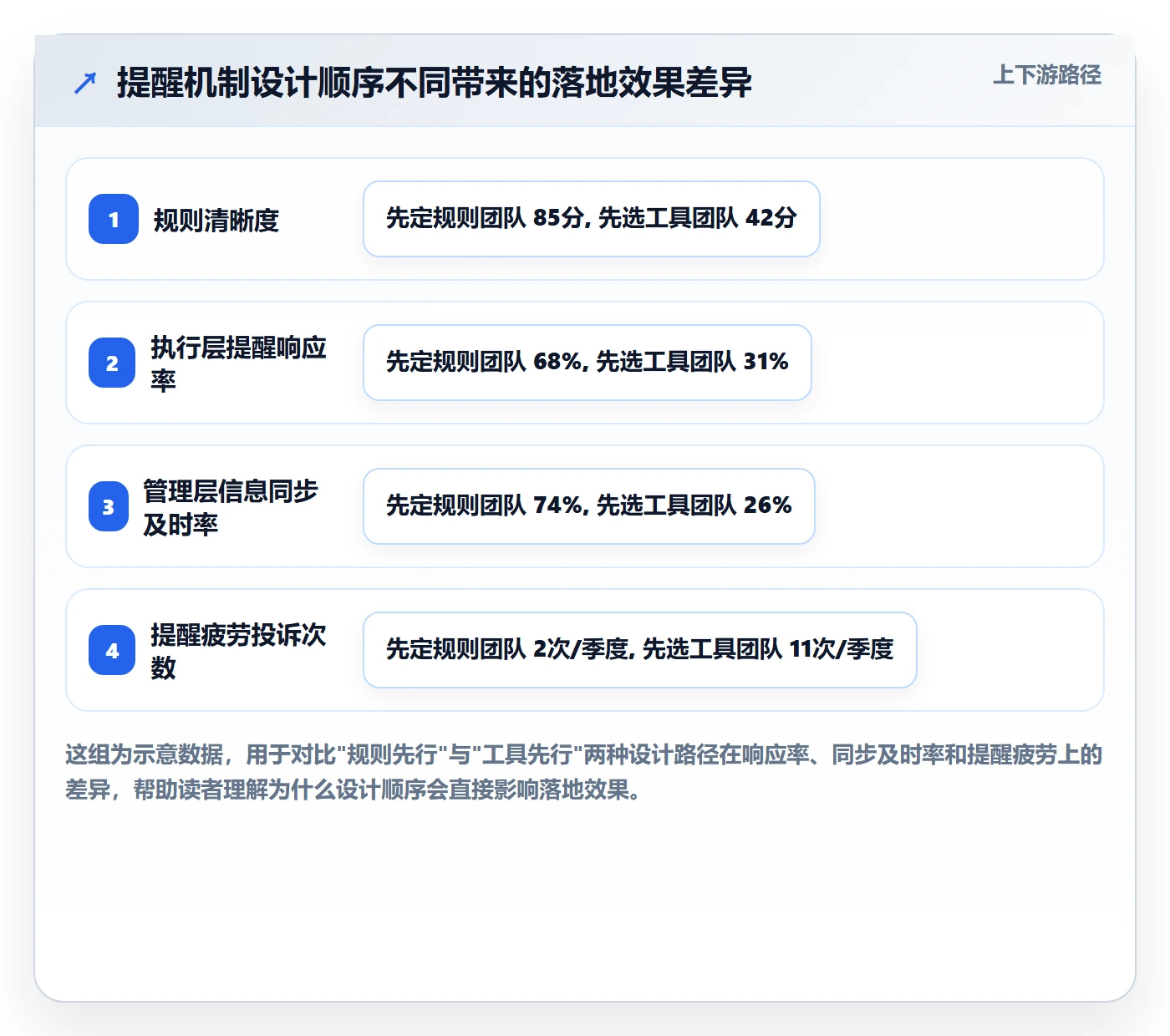The height and width of the screenshot is (1036, 1170).
Task: Select the number 1 badge
Action: coord(114,219)
